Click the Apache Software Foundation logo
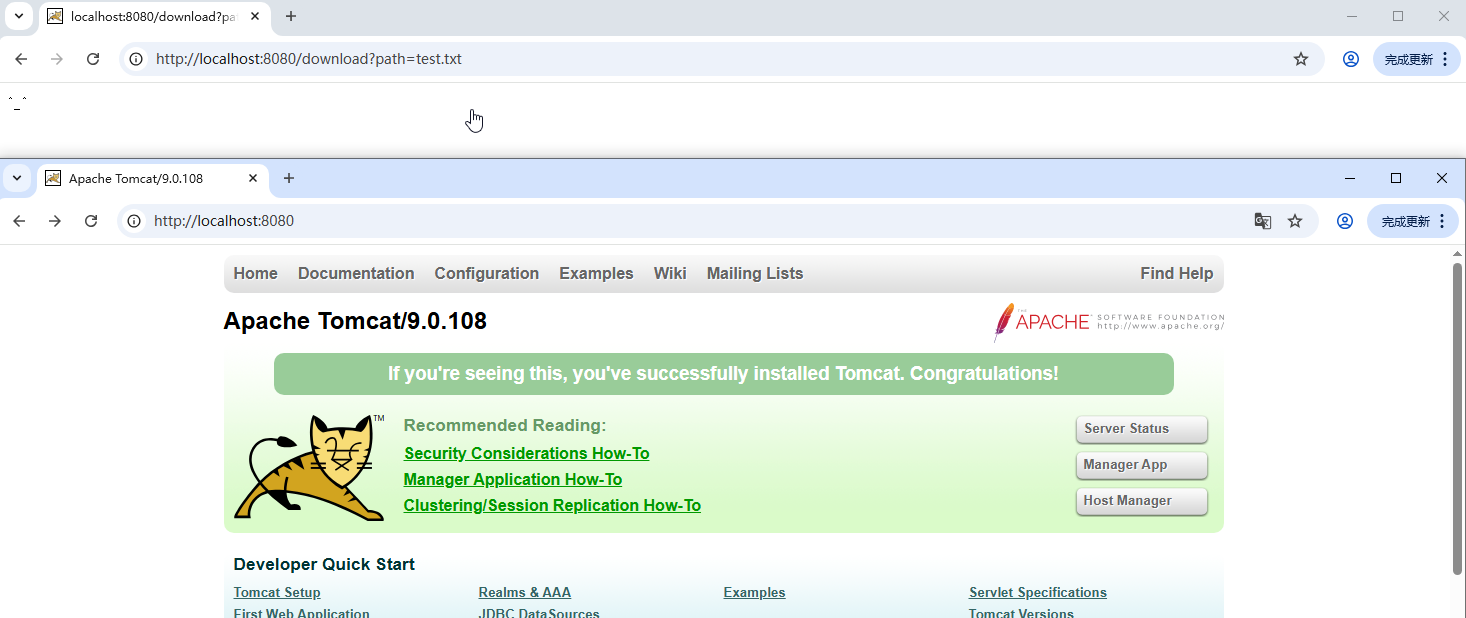 [1109, 322]
